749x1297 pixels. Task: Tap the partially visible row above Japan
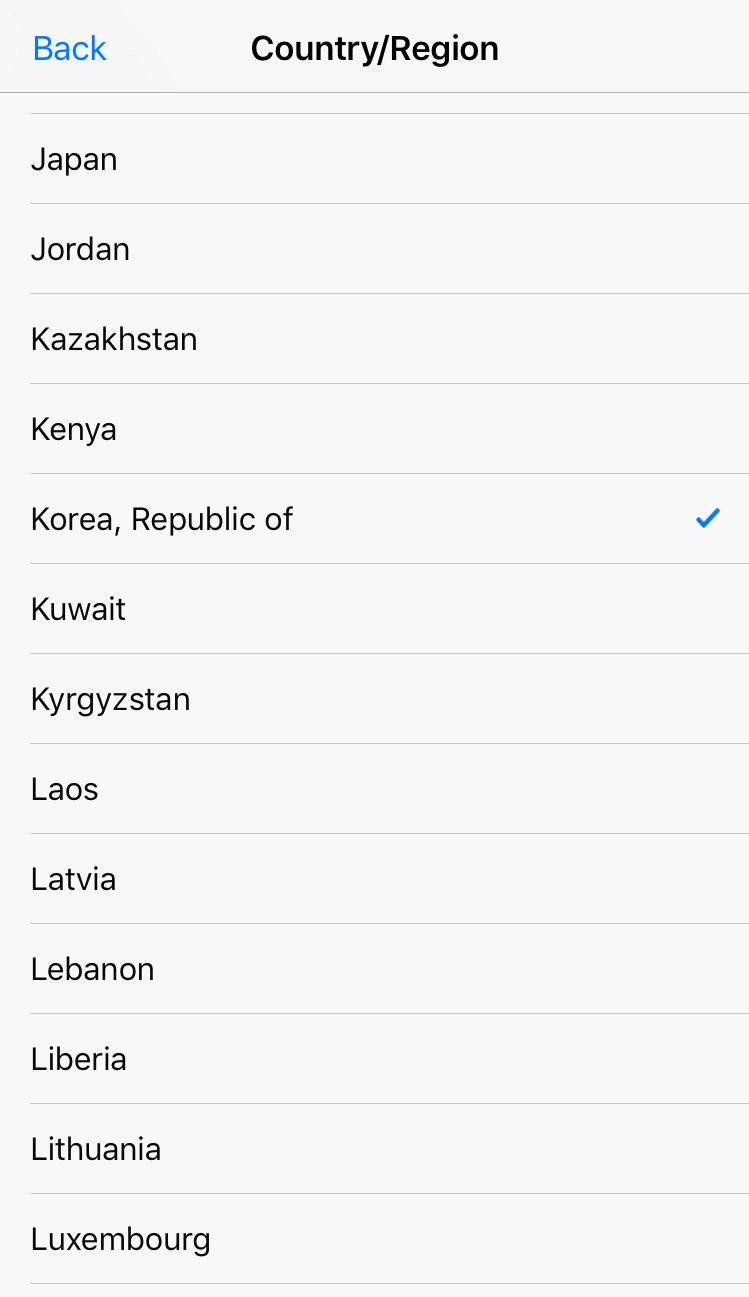374,104
